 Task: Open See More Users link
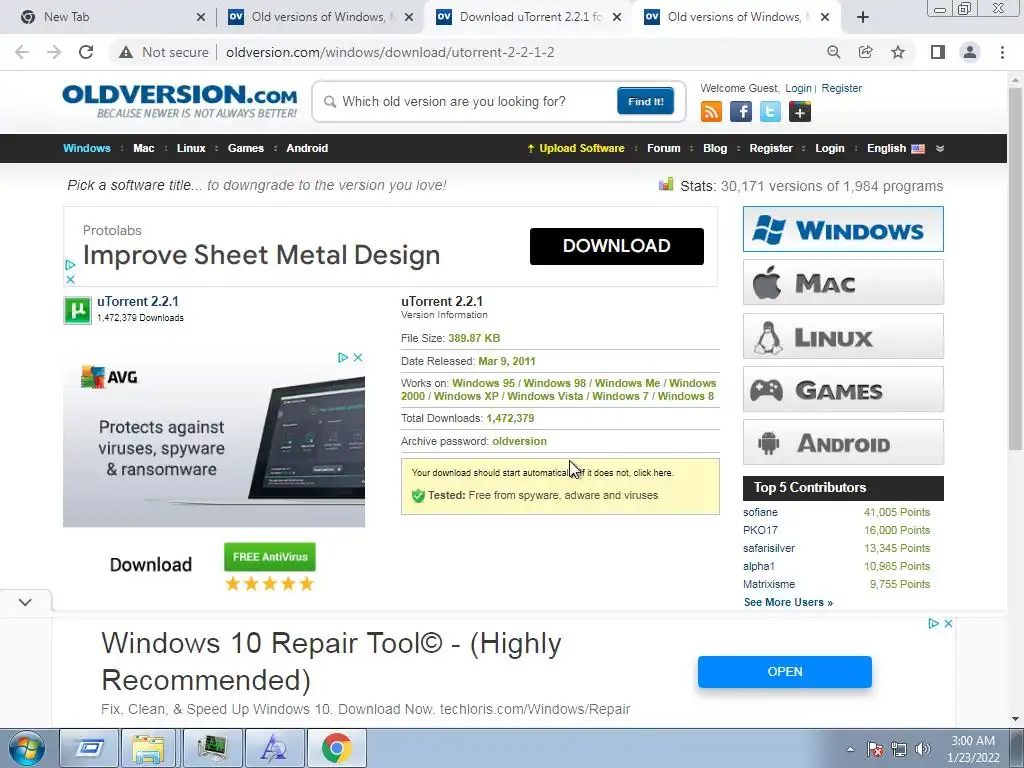(788, 602)
